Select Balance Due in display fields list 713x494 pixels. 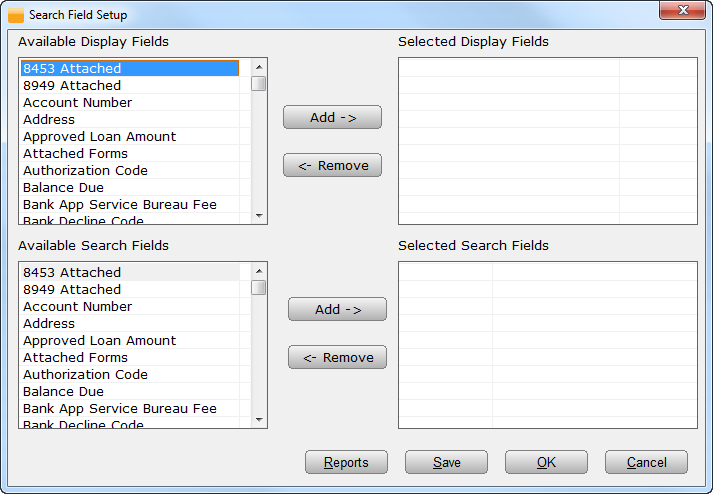point(63,188)
